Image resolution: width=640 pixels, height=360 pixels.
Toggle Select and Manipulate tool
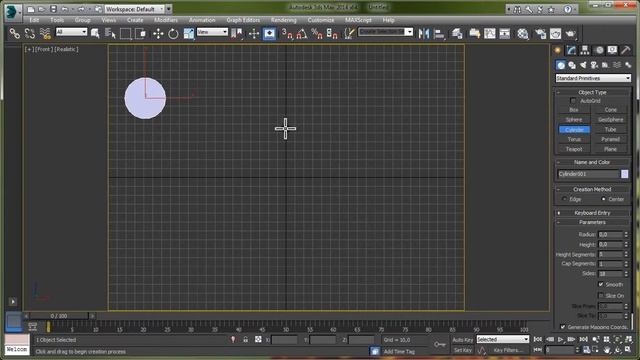pos(254,33)
